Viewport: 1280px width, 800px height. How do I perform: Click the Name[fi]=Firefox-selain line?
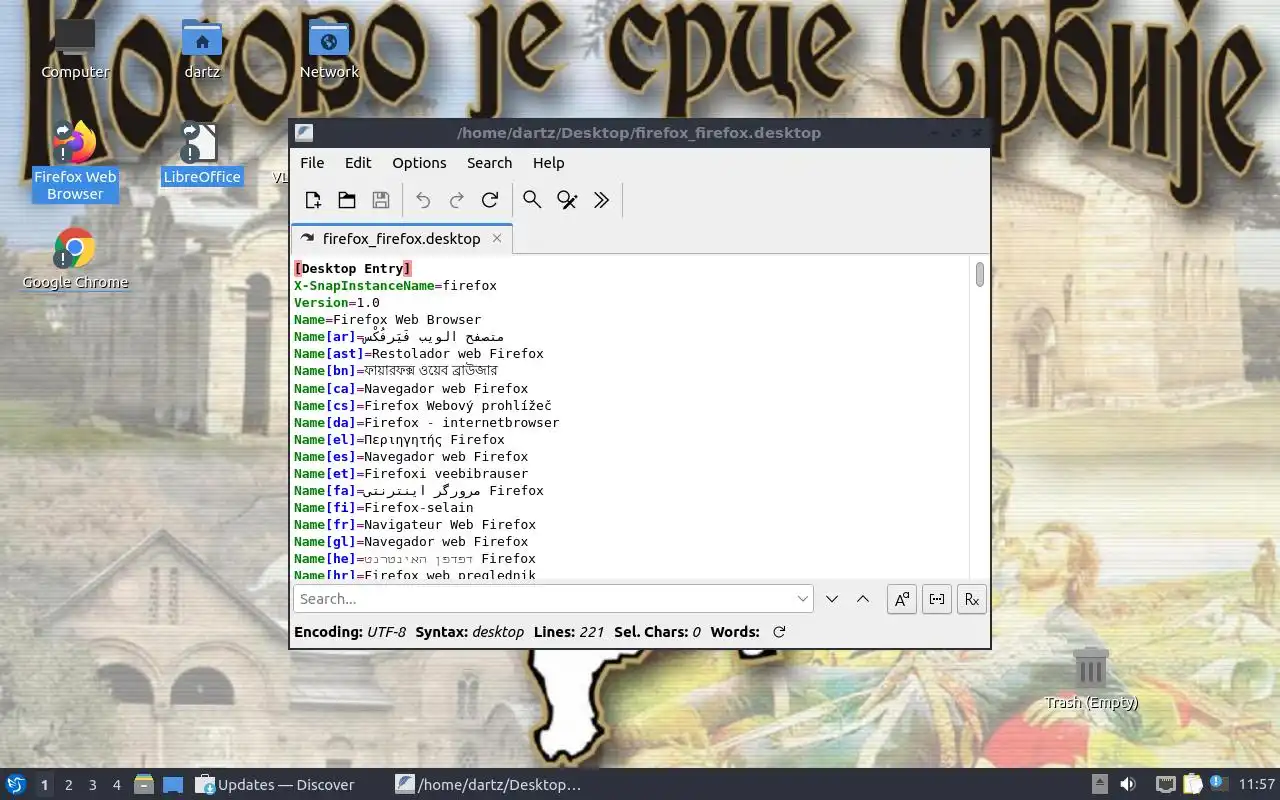(384, 507)
